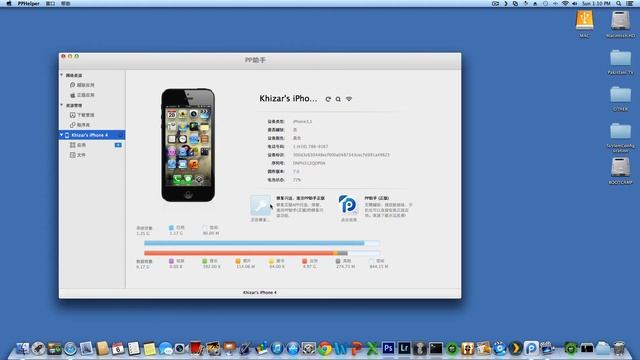Open Lightroom from the Dock

[x=404, y=348]
